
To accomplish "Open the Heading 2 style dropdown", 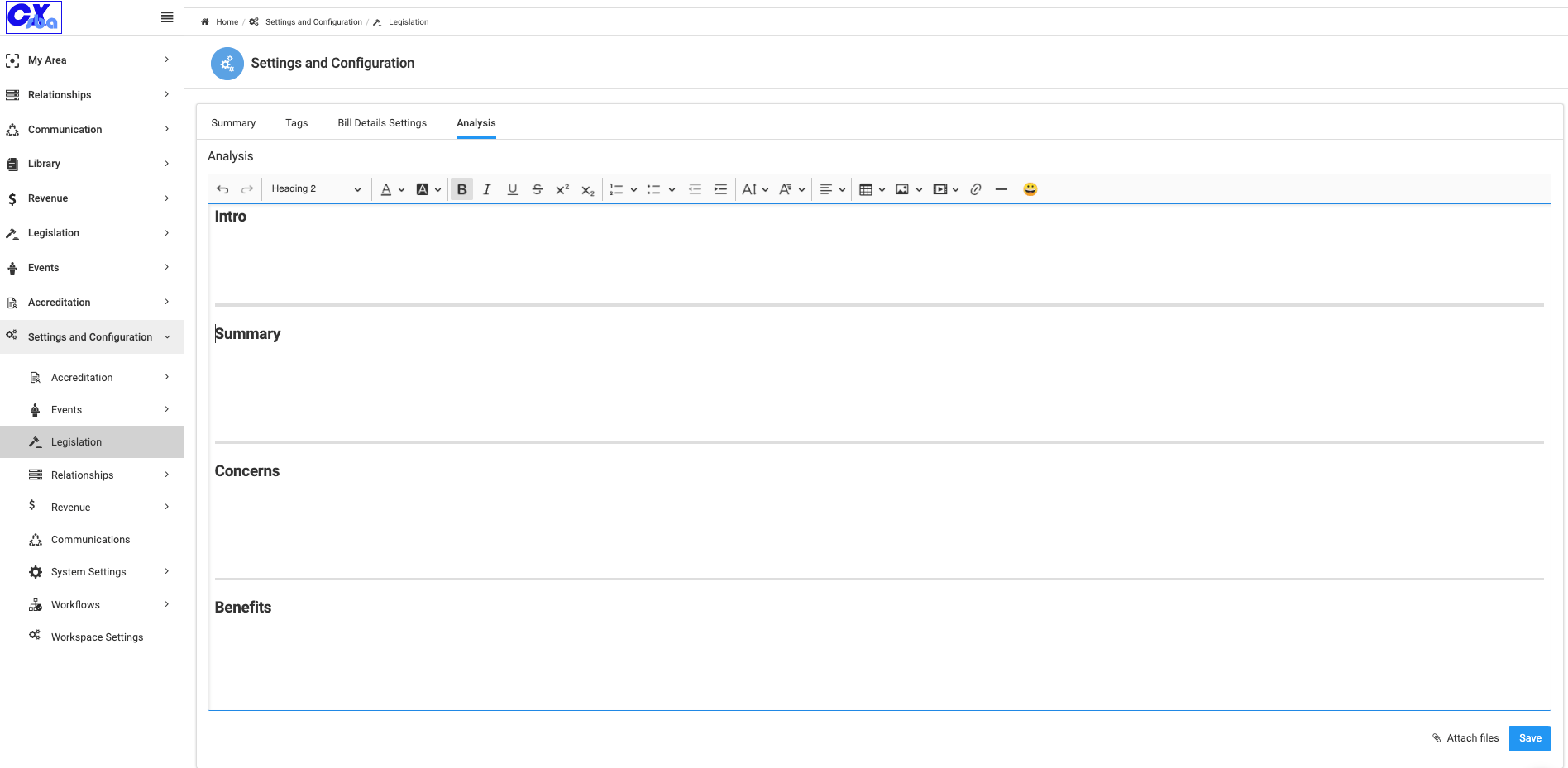I will click(x=316, y=189).
